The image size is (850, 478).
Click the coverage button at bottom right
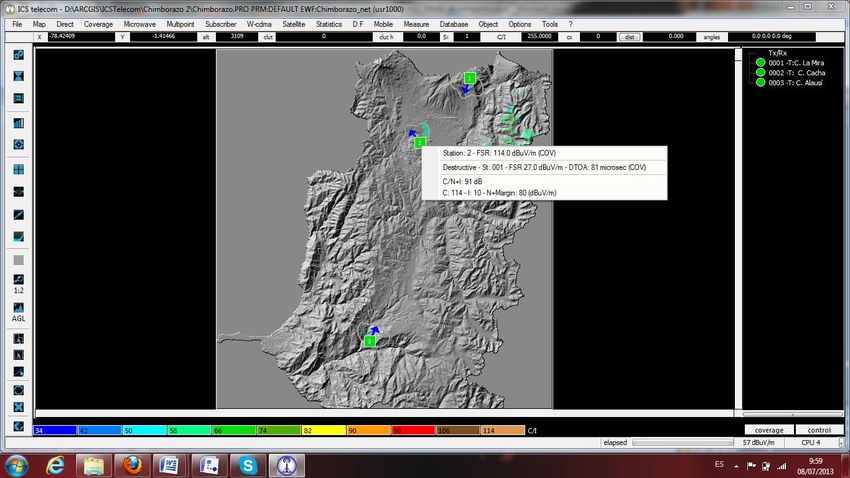[x=768, y=430]
